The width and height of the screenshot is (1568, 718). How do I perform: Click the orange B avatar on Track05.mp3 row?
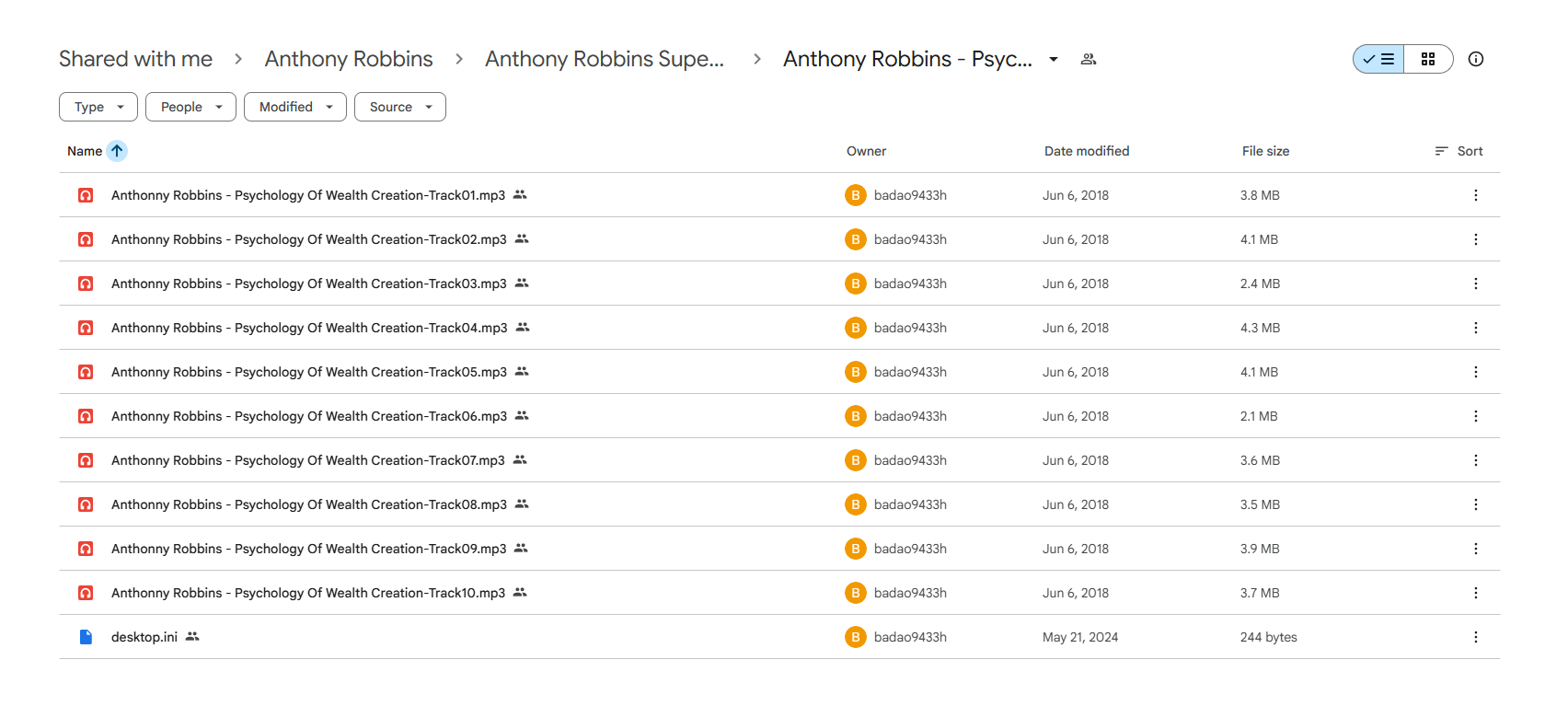point(856,372)
